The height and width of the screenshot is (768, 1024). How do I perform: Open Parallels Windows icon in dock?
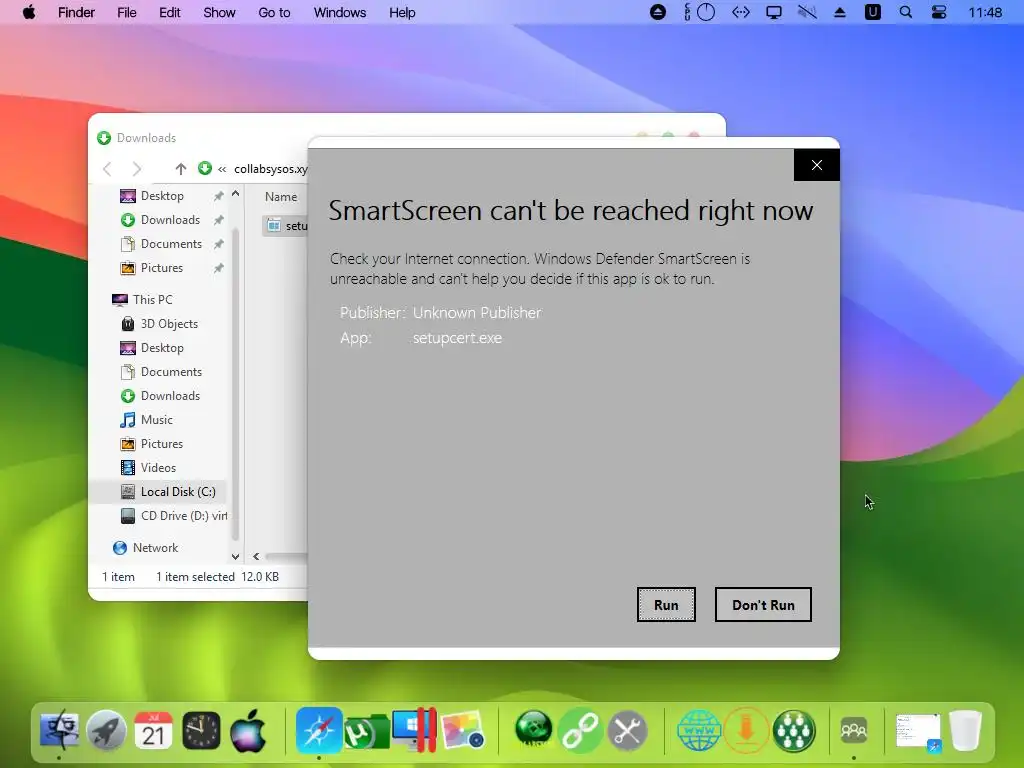point(413,730)
